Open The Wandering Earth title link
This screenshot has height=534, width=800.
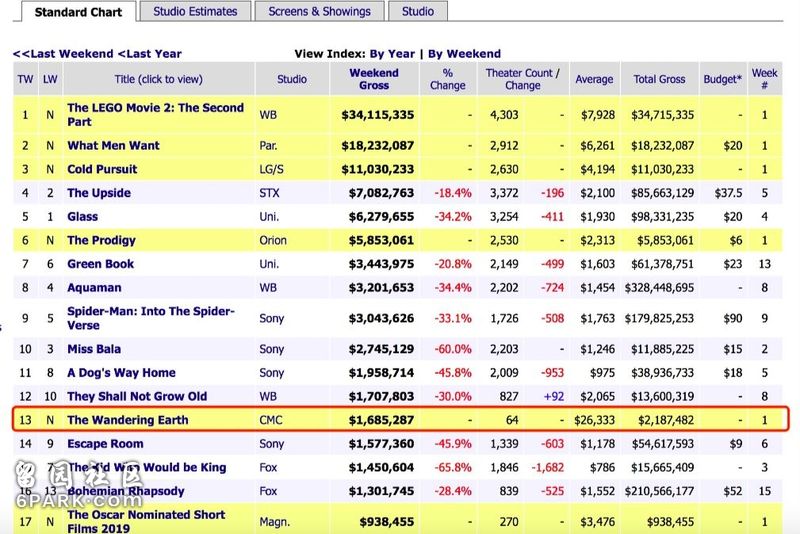click(x=128, y=420)
